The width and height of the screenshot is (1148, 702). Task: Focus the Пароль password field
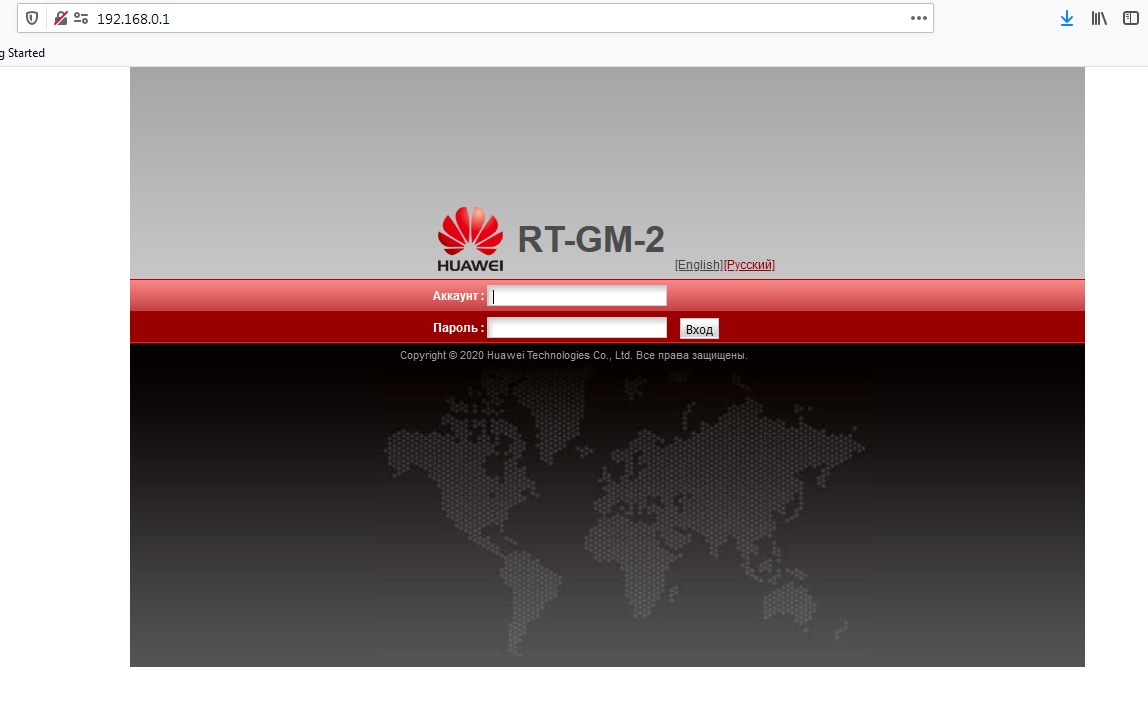pyautogui.click(x=576, y=328)
